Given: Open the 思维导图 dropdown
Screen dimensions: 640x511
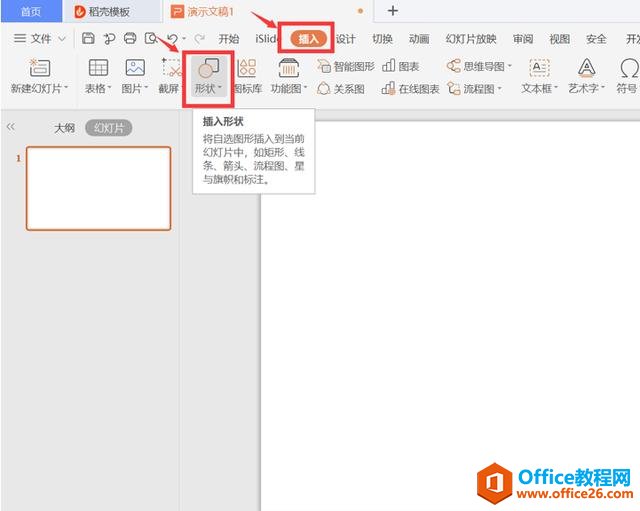Looking at the screenshot, I should pos(509,66).
